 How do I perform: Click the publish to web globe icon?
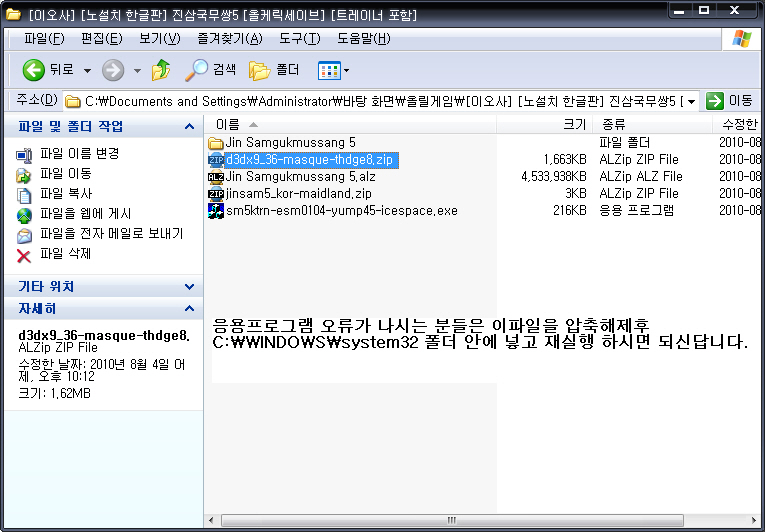[24, 215]
